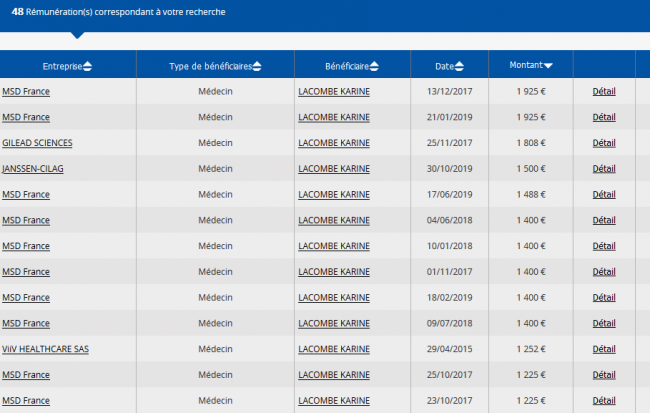The height and width of the screenshot is (413, 650).
Task: Click the Montant column header label
Action: [x=526, y=65]
